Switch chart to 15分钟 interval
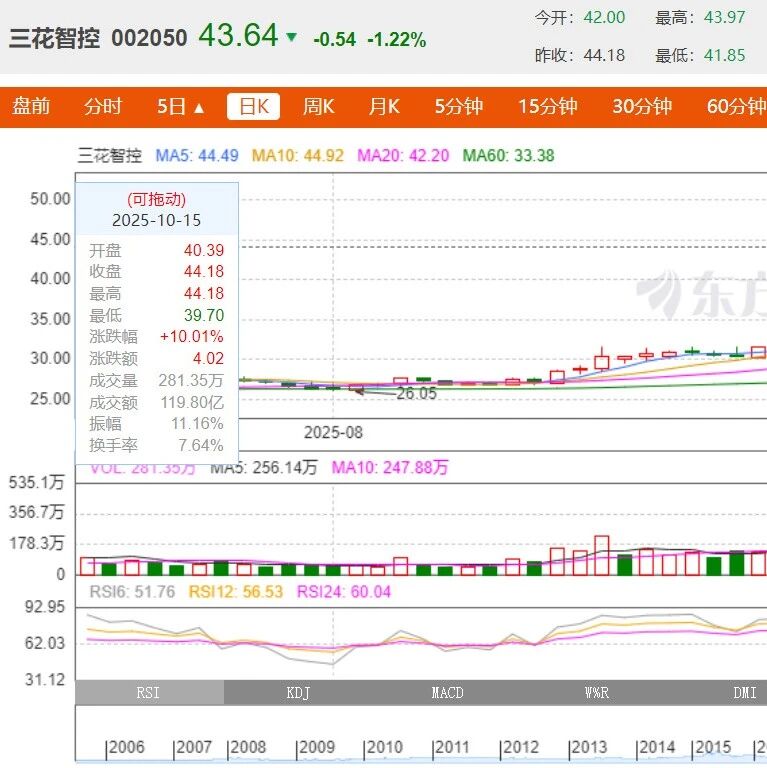The image size is (767, 768). coord(547,106)
